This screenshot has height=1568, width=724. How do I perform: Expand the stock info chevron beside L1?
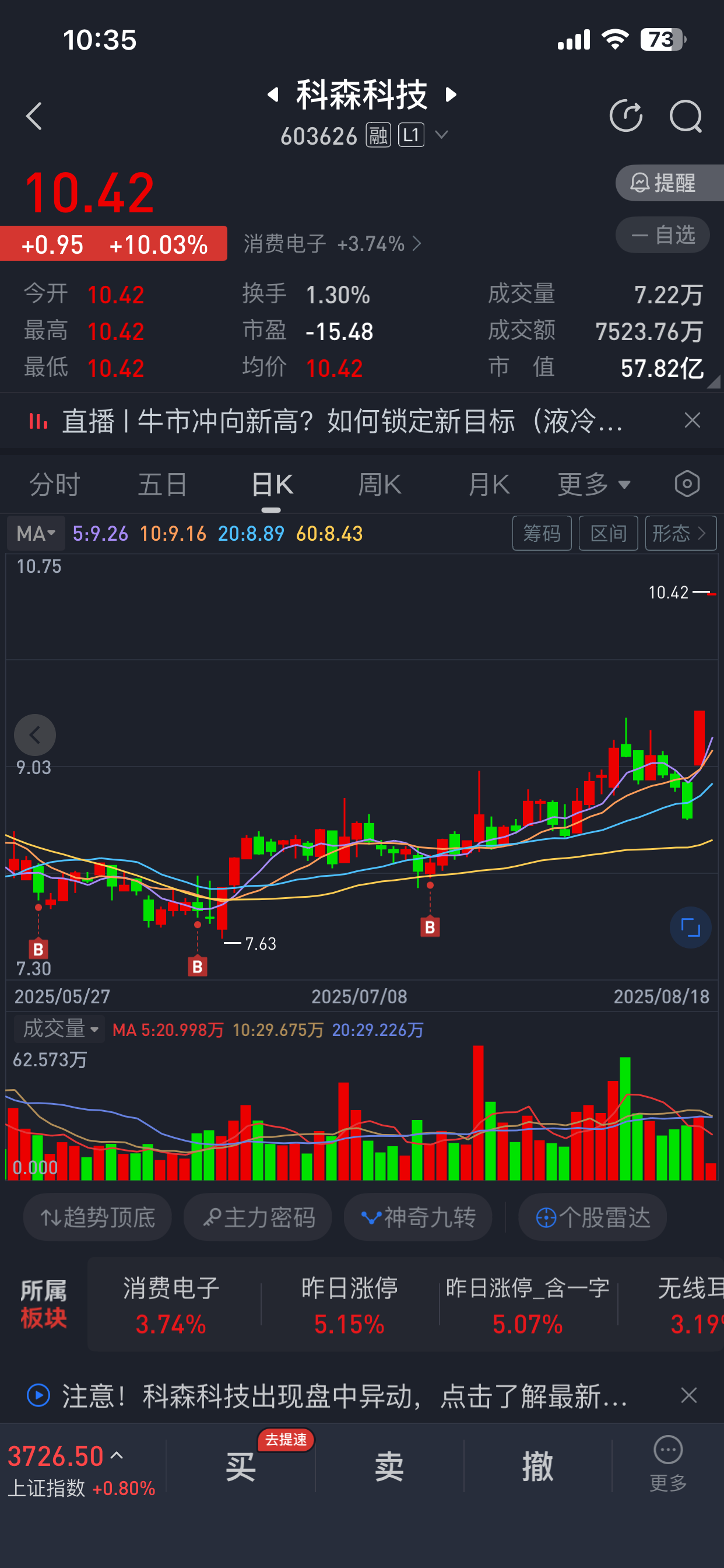[x=442, y=135]
